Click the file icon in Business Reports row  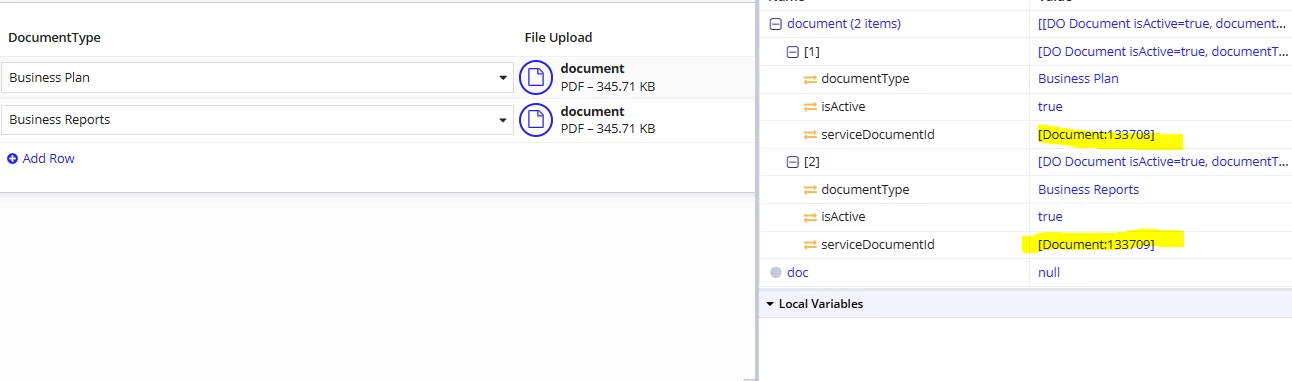(x=536, y=120)
